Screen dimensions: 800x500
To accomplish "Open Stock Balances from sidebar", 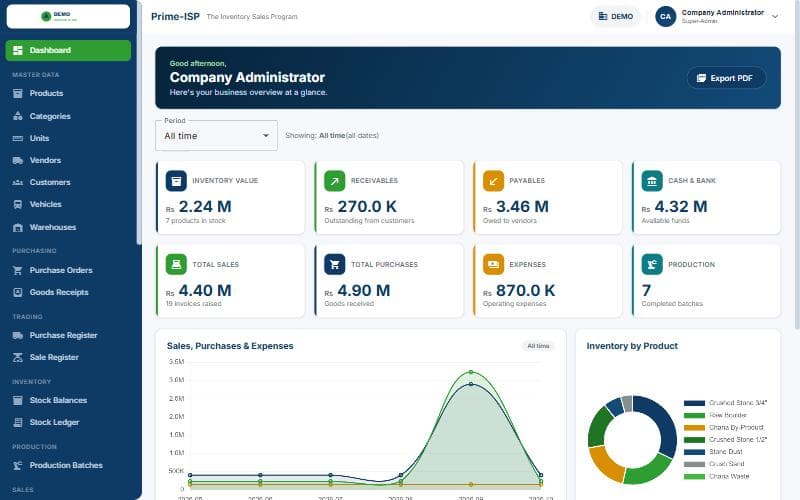I will 68,400.
